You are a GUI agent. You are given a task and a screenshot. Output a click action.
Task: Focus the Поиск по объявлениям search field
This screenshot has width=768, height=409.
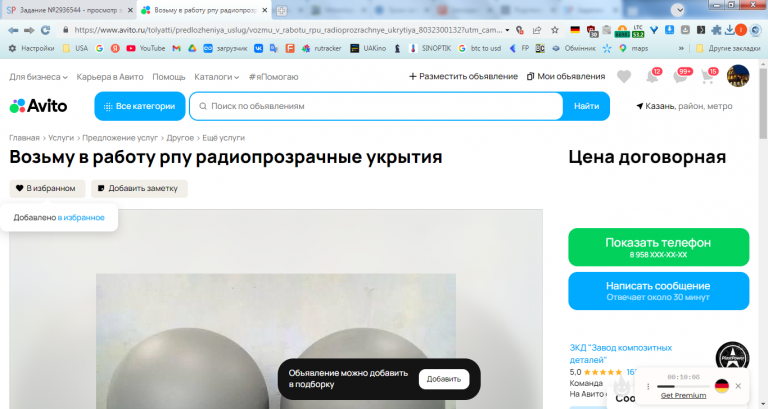coord(376,106)
